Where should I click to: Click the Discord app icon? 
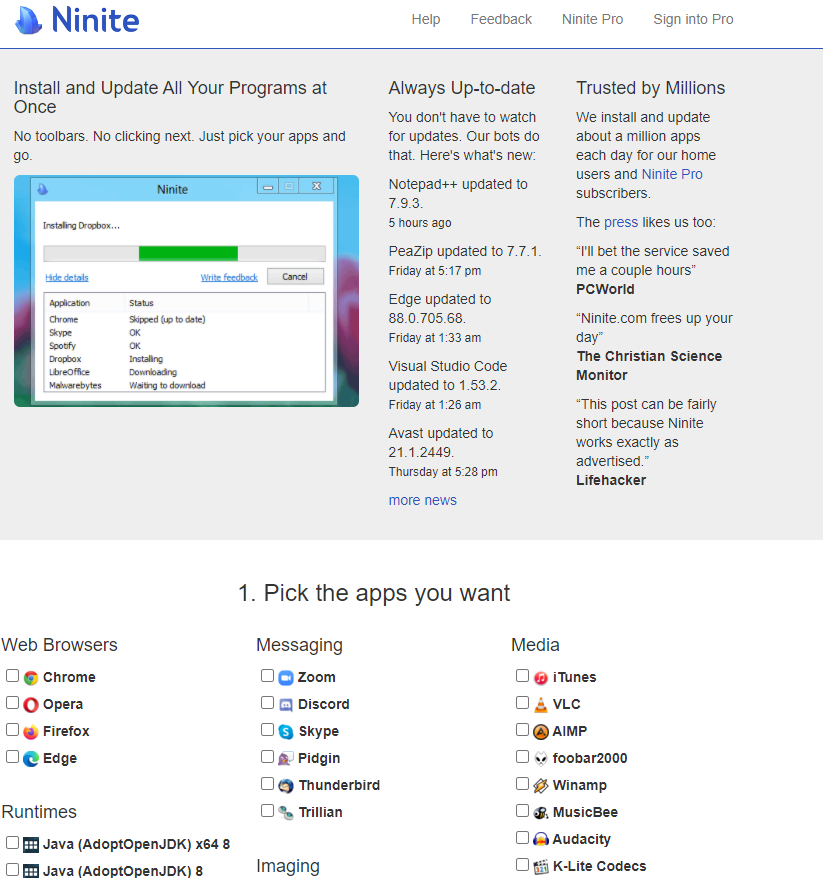[286, 704]
